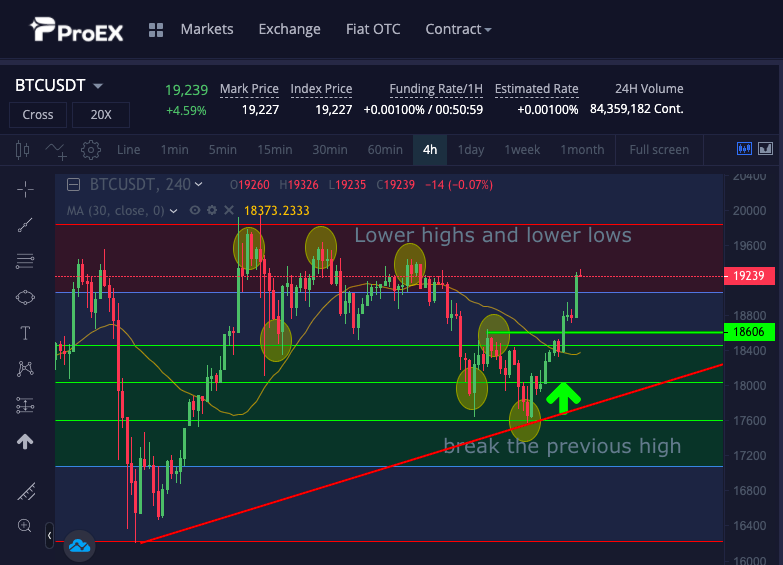Open Fiat OTC page
This screenshot has height=565, width=783.
[373, 29]
